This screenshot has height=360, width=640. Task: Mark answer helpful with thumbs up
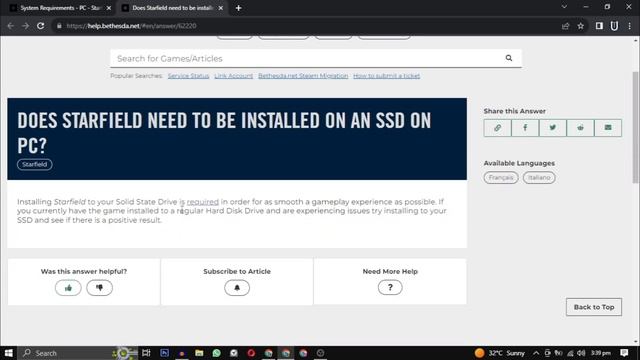[x=68, y=288]
